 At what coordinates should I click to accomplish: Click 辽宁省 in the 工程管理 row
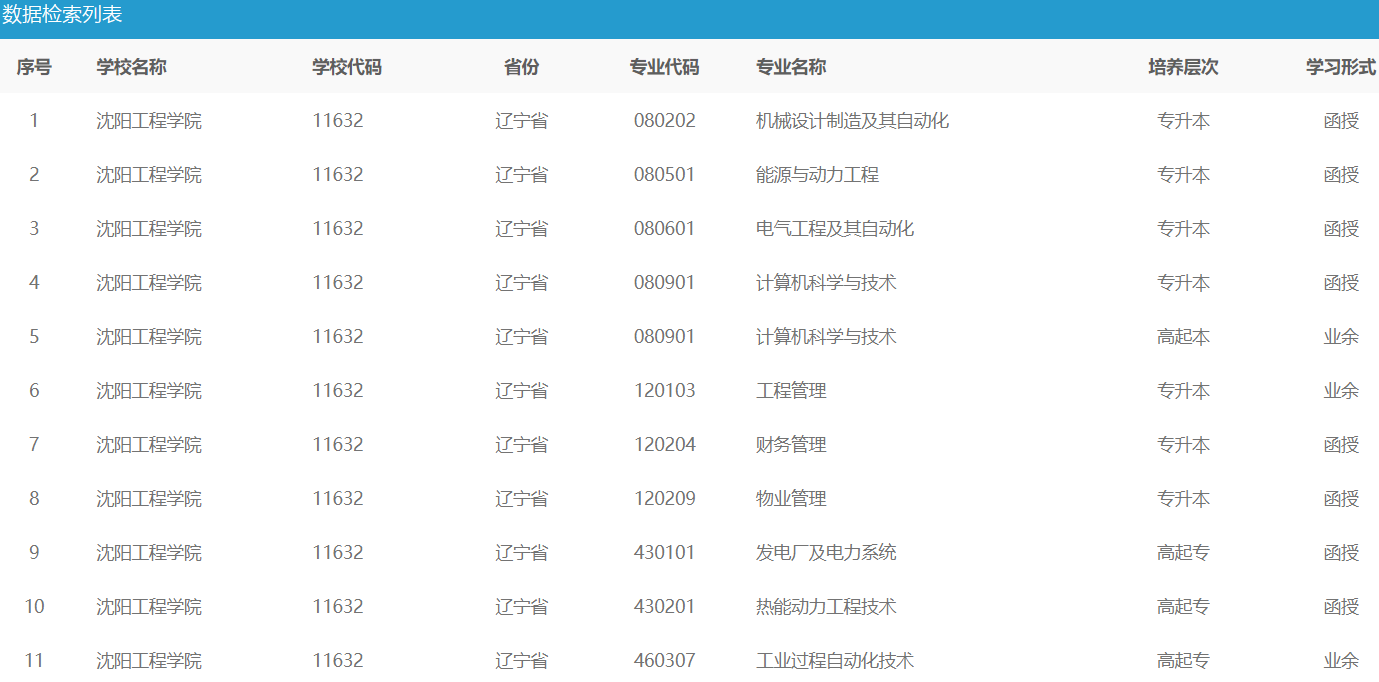click(x=522, y=391)
